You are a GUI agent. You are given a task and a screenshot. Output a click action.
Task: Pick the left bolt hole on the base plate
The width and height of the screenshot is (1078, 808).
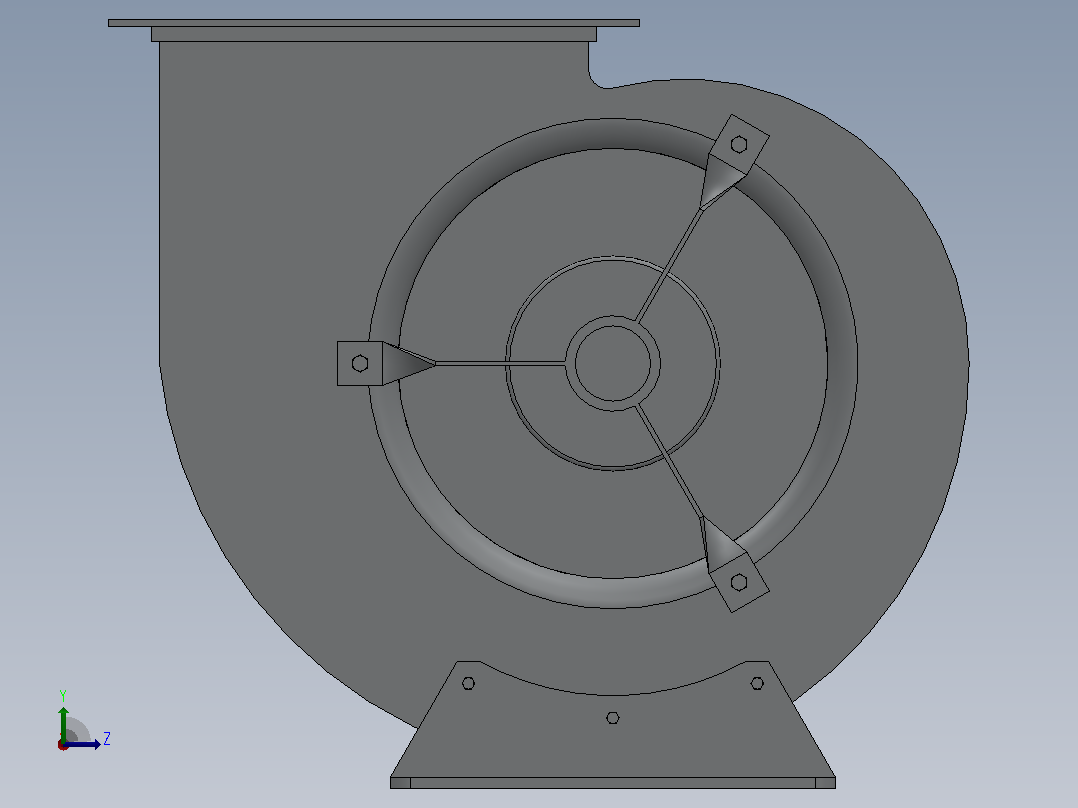[468, 683]
